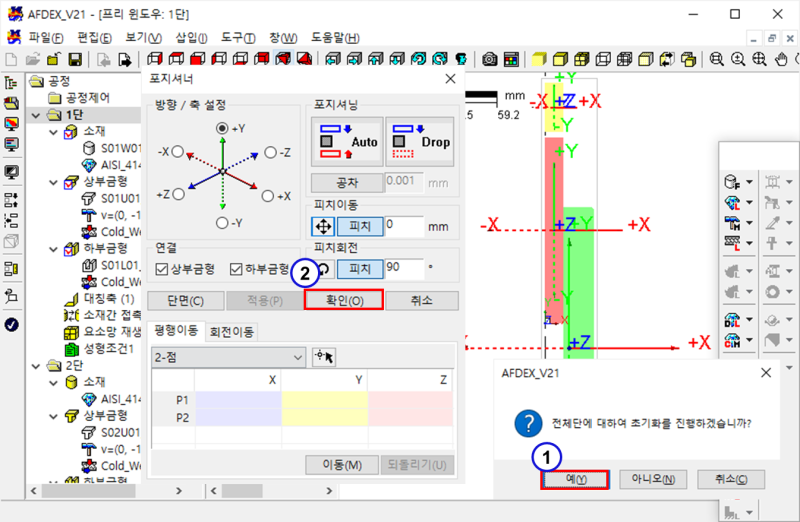Click the 확인(O) button
Viewport: 800px width, 522px height.
click(342, 301)
